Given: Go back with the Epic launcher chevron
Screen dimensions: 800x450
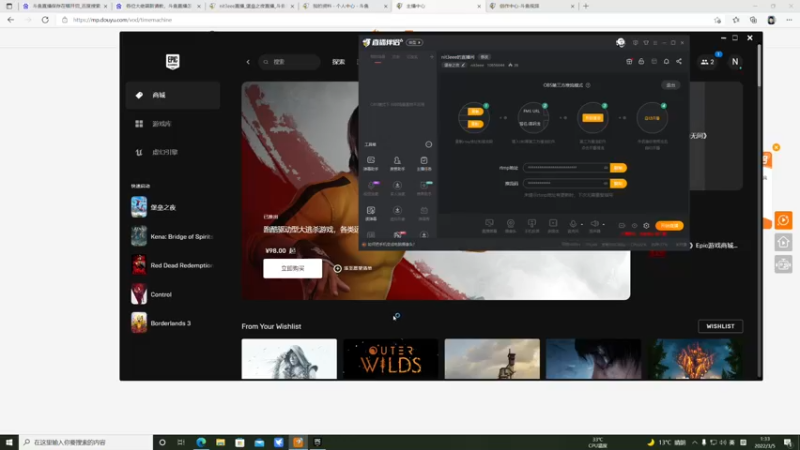Looking at the screenshot, I should tap(248, 62).
